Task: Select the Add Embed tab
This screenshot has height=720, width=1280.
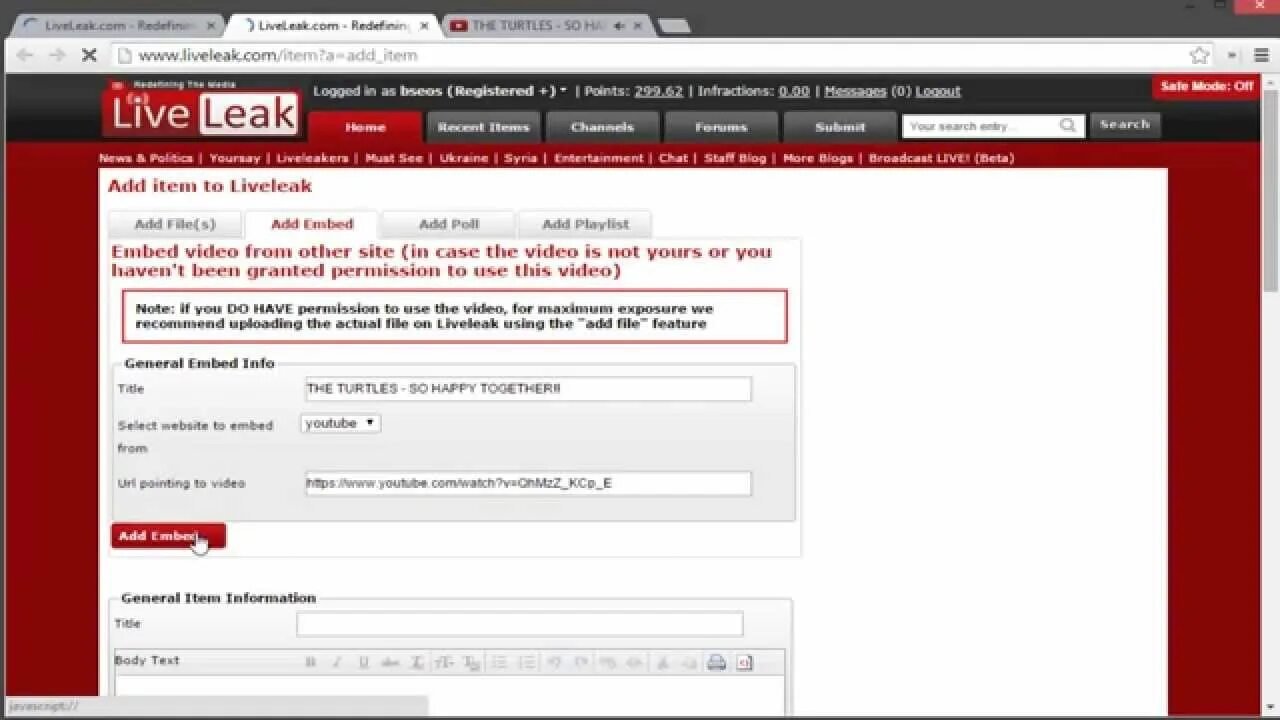Action: [x=312, y=224]
